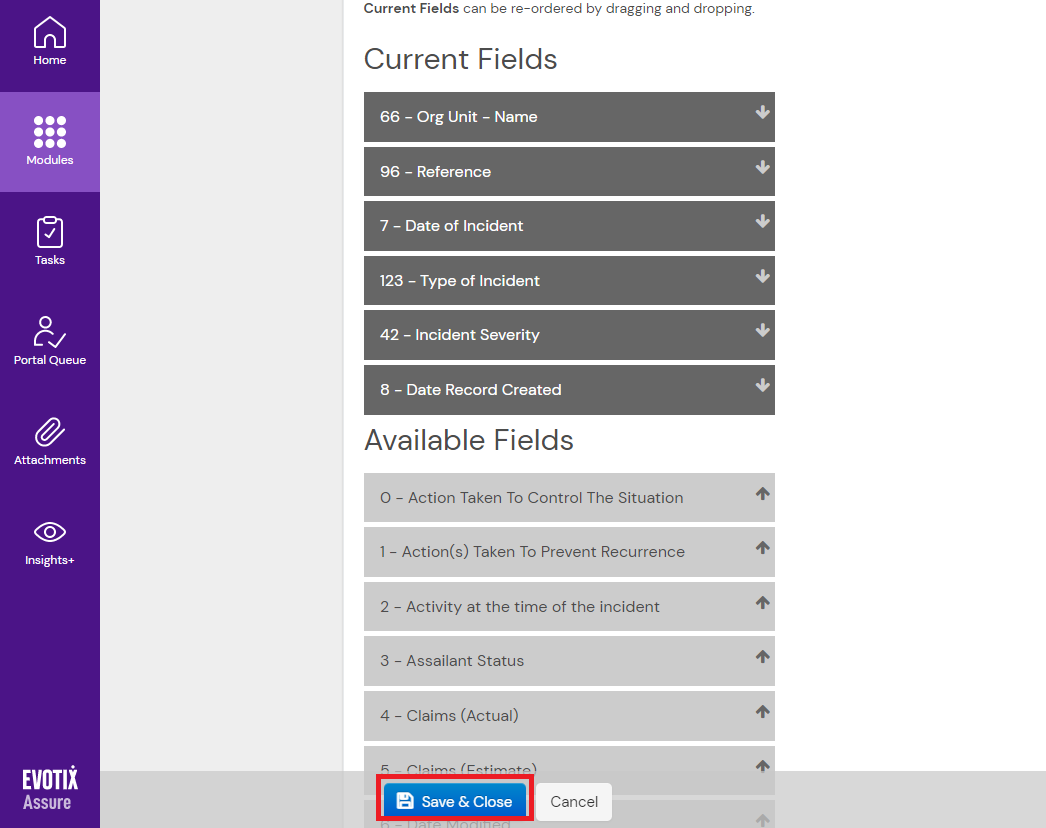
Task: Remove Reference field with down arrow
Action: (762, 167)
